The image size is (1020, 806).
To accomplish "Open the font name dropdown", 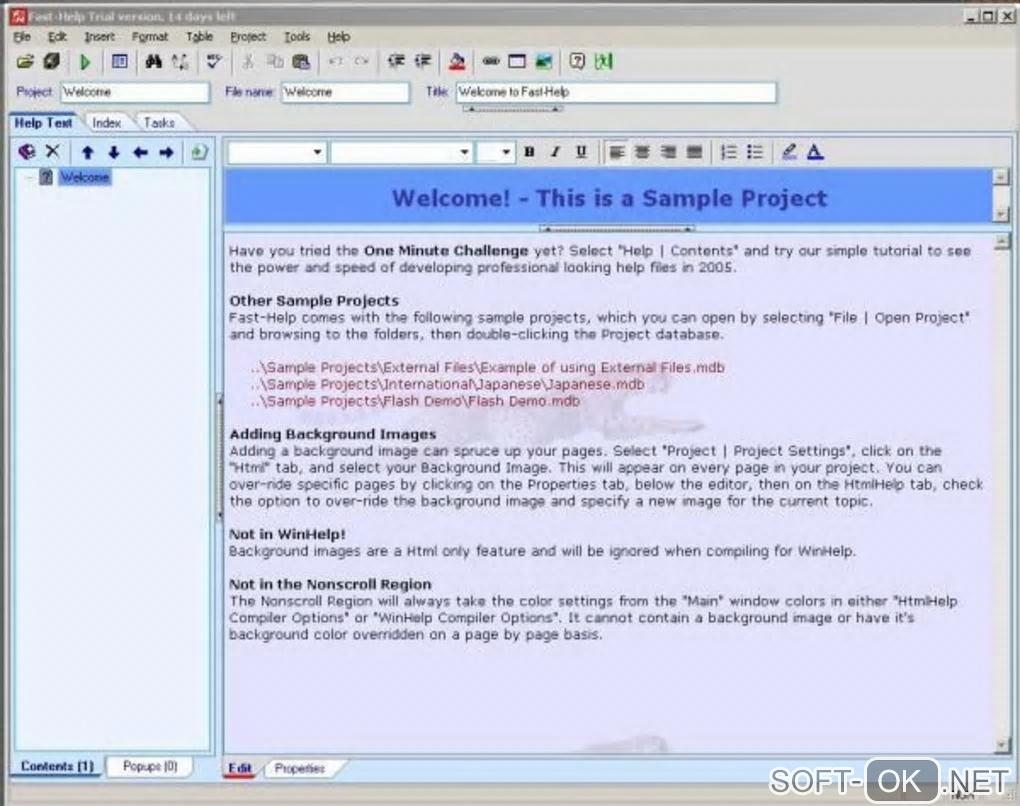I will (464, 153).
